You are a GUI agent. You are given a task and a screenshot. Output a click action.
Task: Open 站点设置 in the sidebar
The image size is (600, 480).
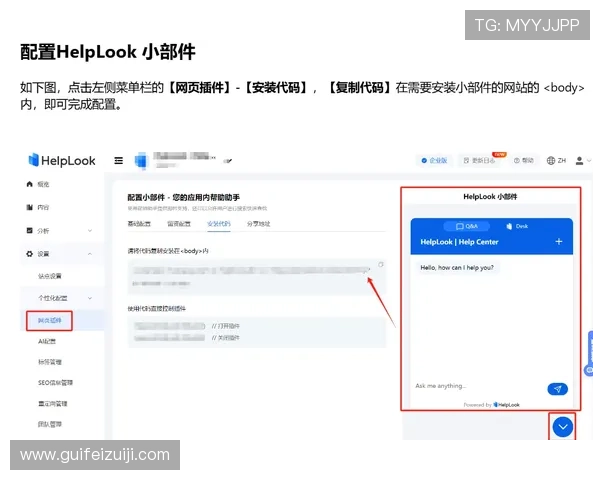pyautogui.click(x=50, y=276)
